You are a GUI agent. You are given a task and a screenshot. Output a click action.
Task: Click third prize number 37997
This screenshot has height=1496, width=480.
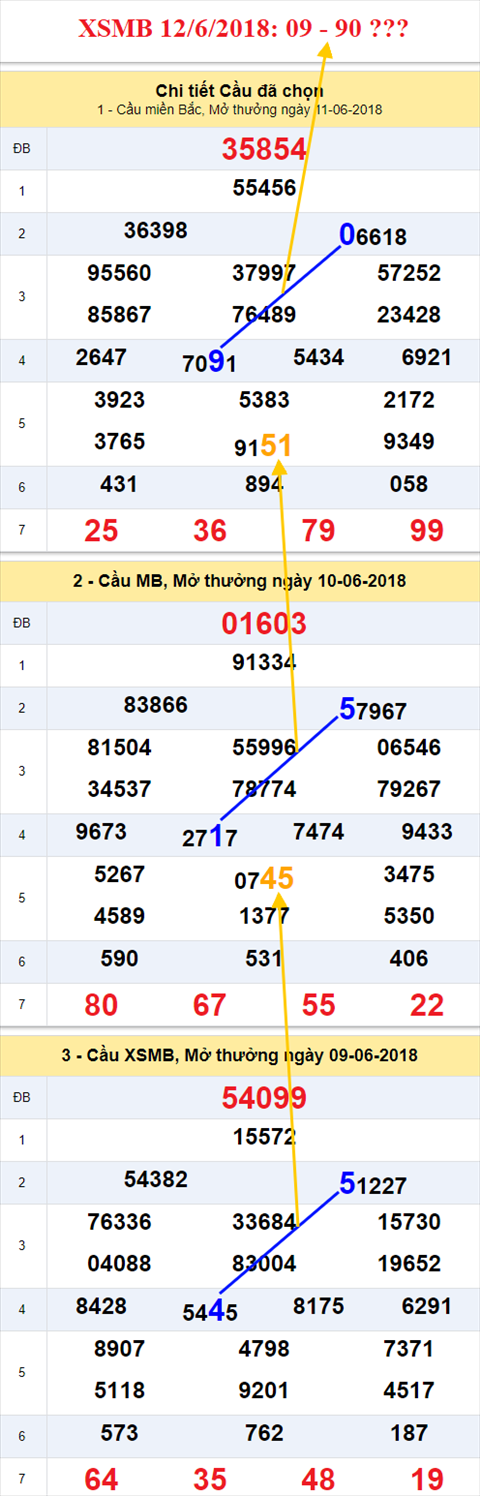coord(264,273)
